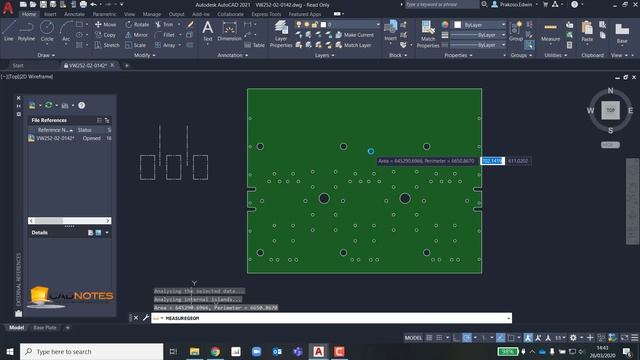Click the Match Layer button
The width and height of the screenshot is (640, 360).
coord(353,45)
